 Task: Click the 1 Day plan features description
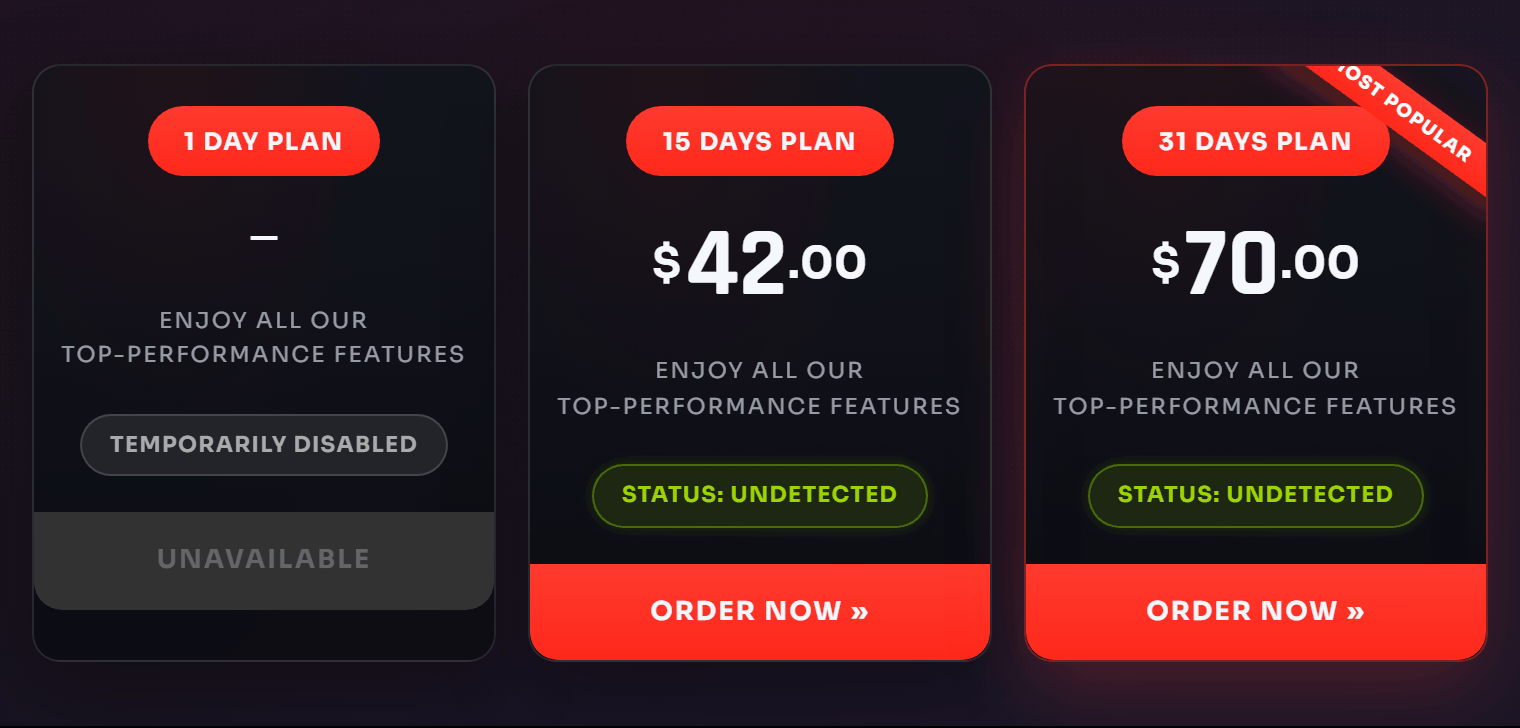(x=264, y=337)
